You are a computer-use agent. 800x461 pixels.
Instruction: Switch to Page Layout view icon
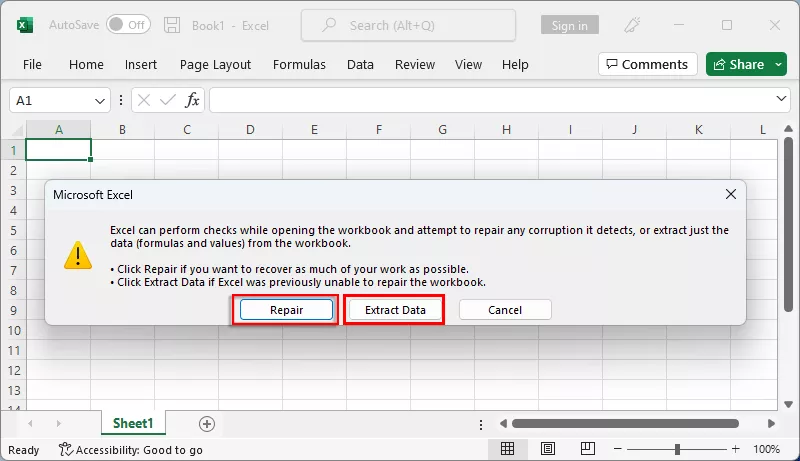[548, 449]
